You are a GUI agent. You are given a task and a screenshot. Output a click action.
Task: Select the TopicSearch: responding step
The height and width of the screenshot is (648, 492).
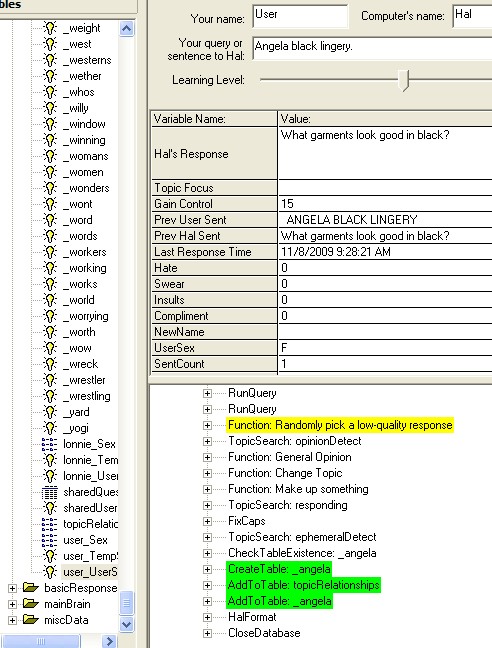pos(288,505)
